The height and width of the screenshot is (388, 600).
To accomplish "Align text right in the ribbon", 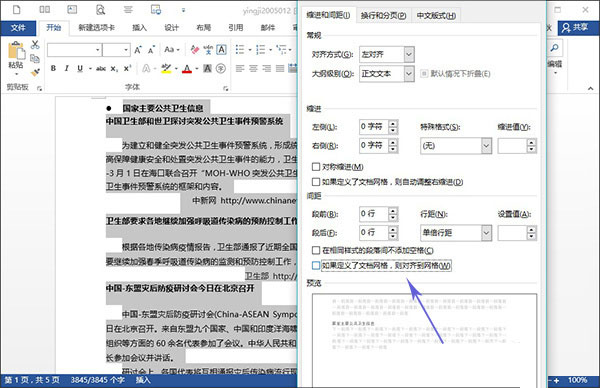I will click(x=267, y=68).
